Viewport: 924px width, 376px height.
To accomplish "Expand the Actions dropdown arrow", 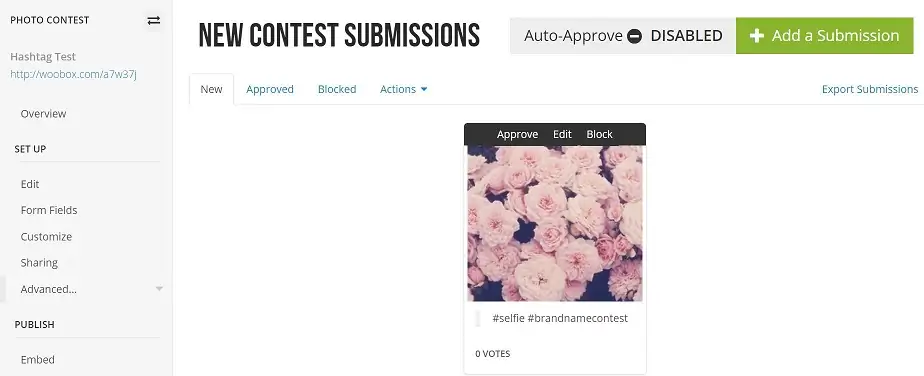I will pyautogui.click(x=424, y=90).
